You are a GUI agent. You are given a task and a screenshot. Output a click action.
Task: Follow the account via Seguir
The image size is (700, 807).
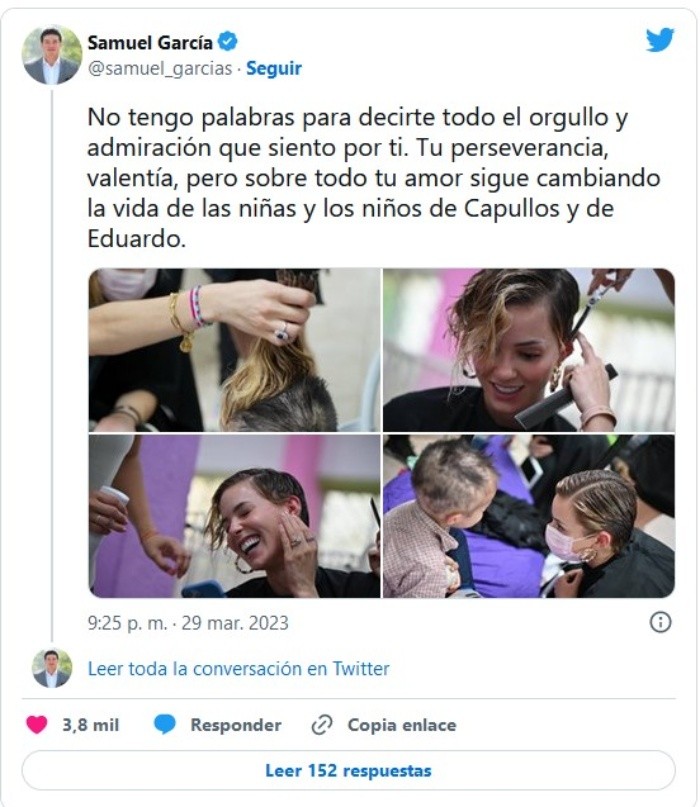[274, 68]
